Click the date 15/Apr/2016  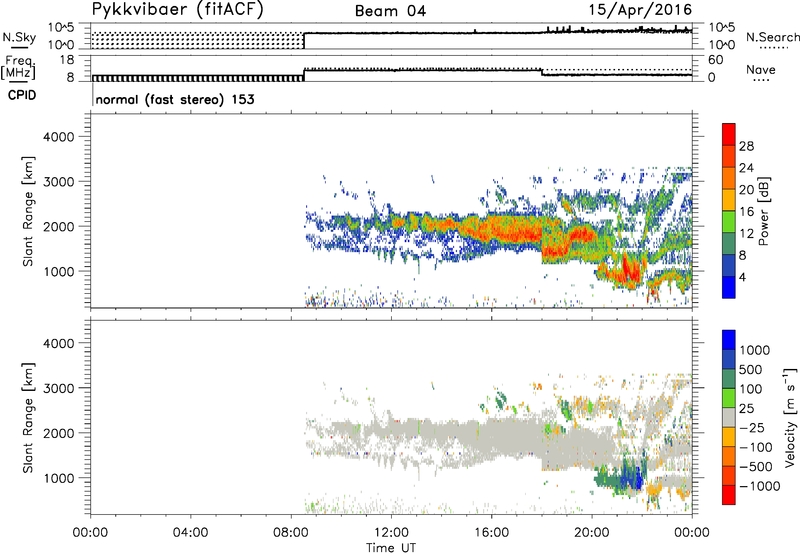[x=640, y=10]
